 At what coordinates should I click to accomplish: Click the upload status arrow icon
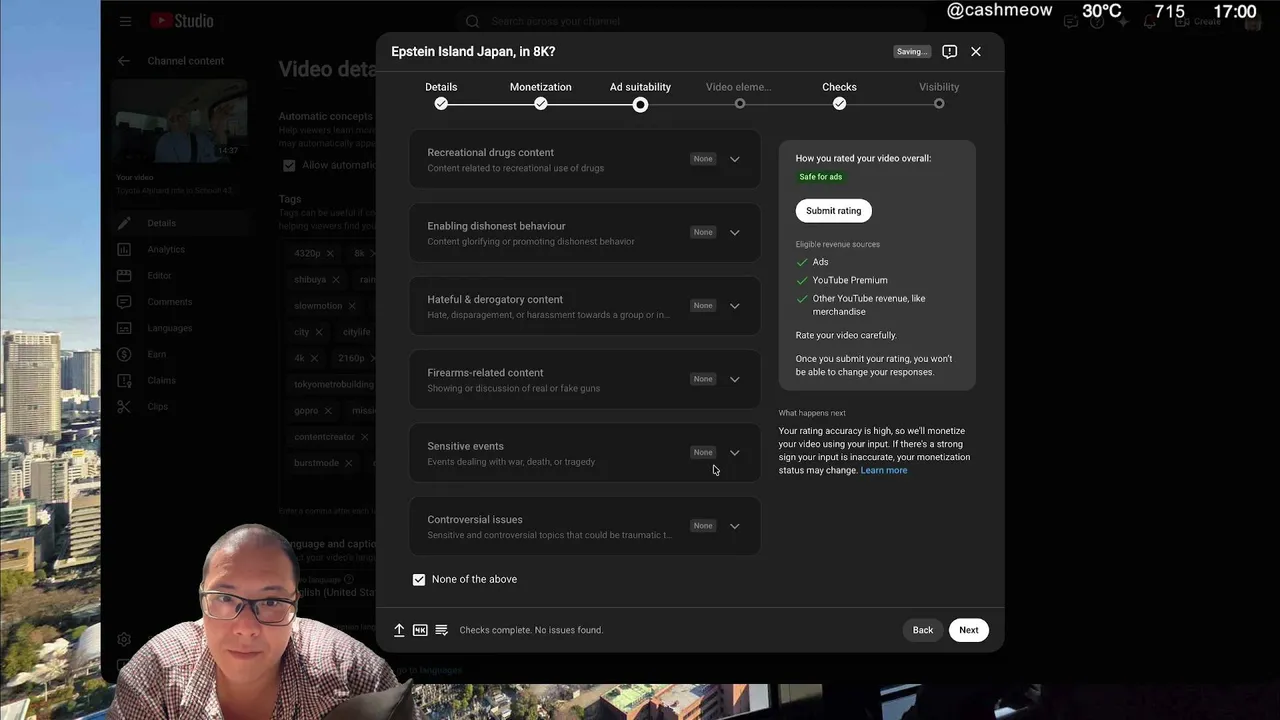coord(399,630)
